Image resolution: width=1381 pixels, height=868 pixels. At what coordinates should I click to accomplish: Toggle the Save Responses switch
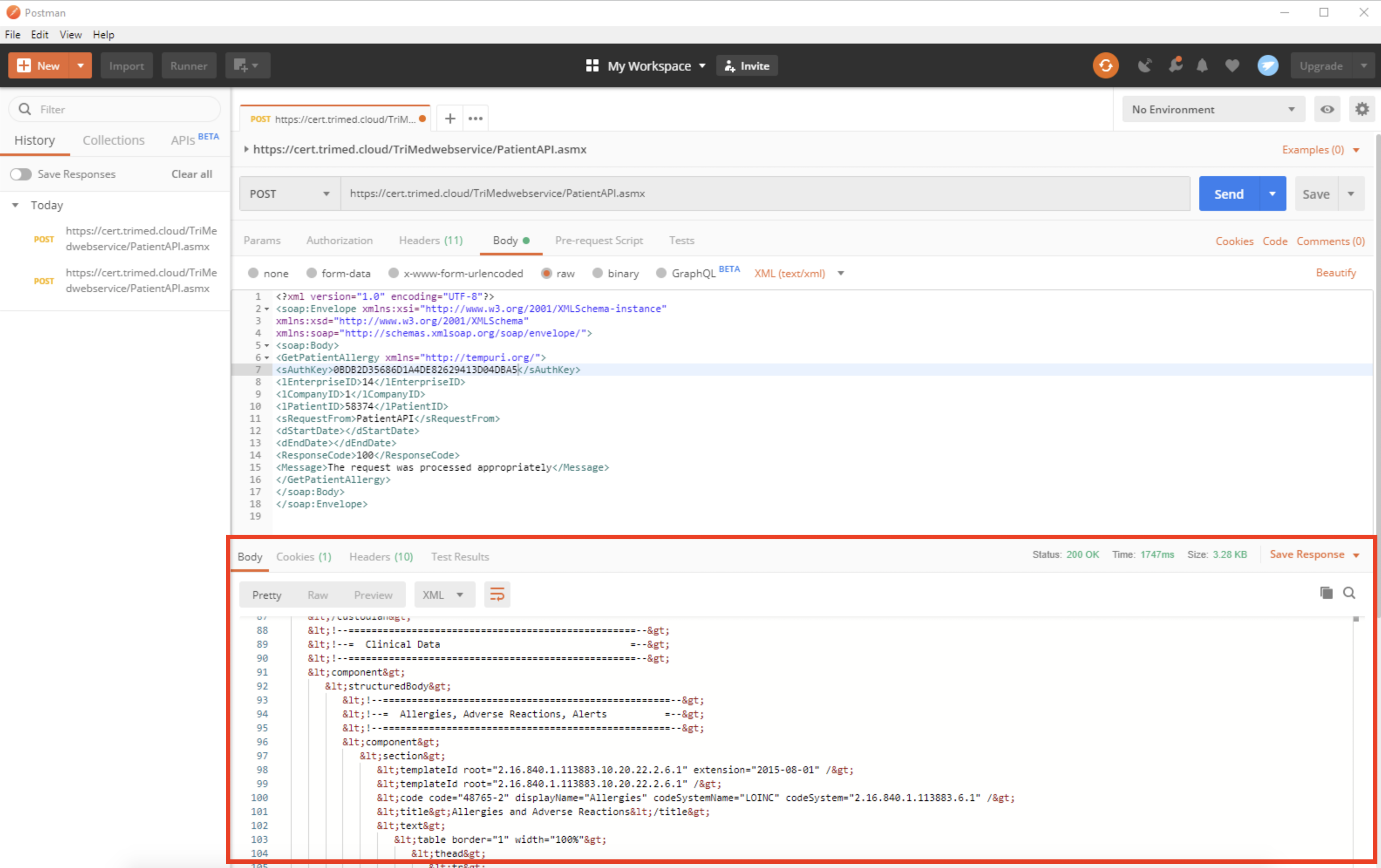tap(21, 174)
